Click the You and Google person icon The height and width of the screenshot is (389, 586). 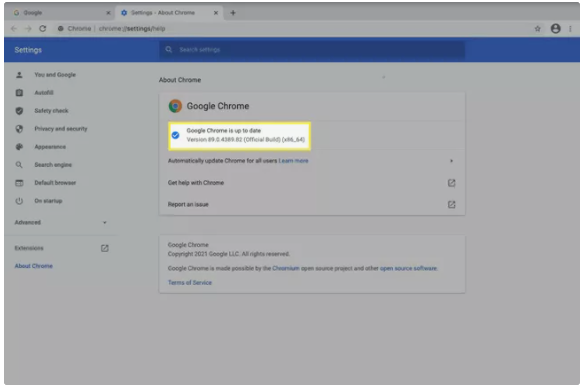pyautogui.click(x=19, y=75)
